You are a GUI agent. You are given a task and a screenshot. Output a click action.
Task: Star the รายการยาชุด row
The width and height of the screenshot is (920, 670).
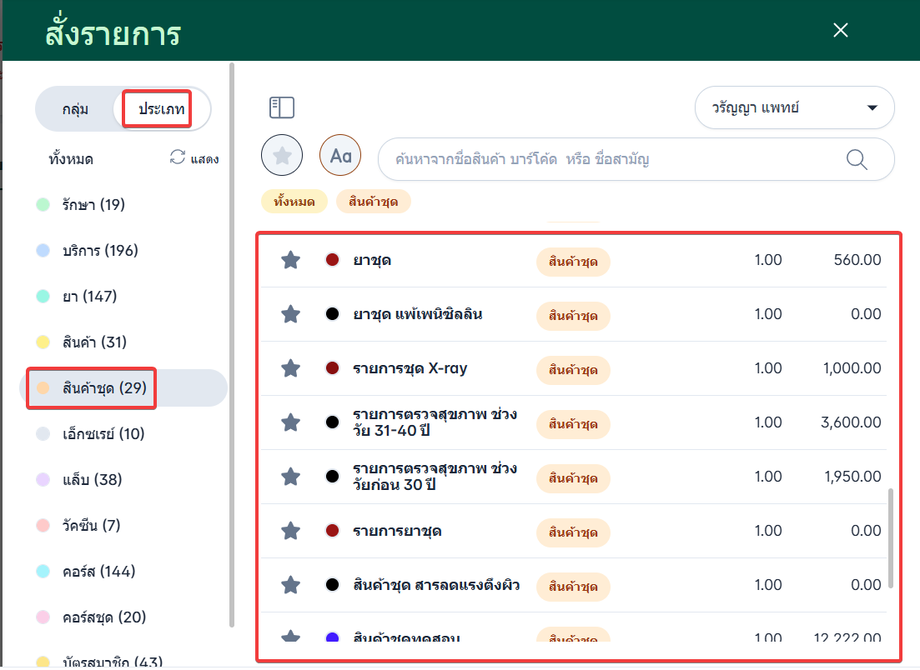(290, 531)
